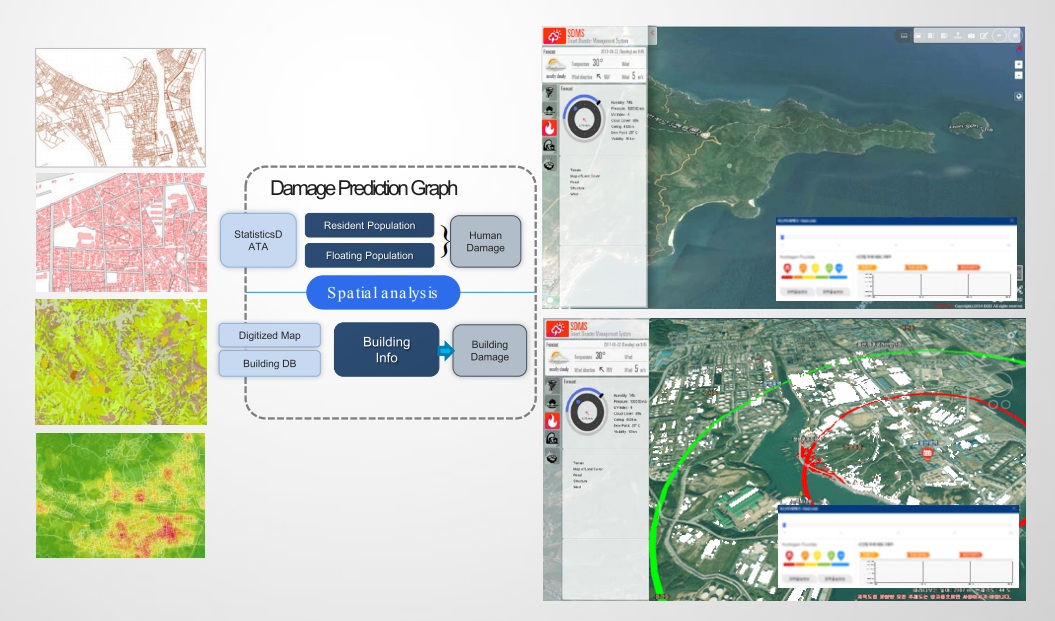
Task: Click the Spatial analysis blue pill
Action: click(x=383, y=293)
